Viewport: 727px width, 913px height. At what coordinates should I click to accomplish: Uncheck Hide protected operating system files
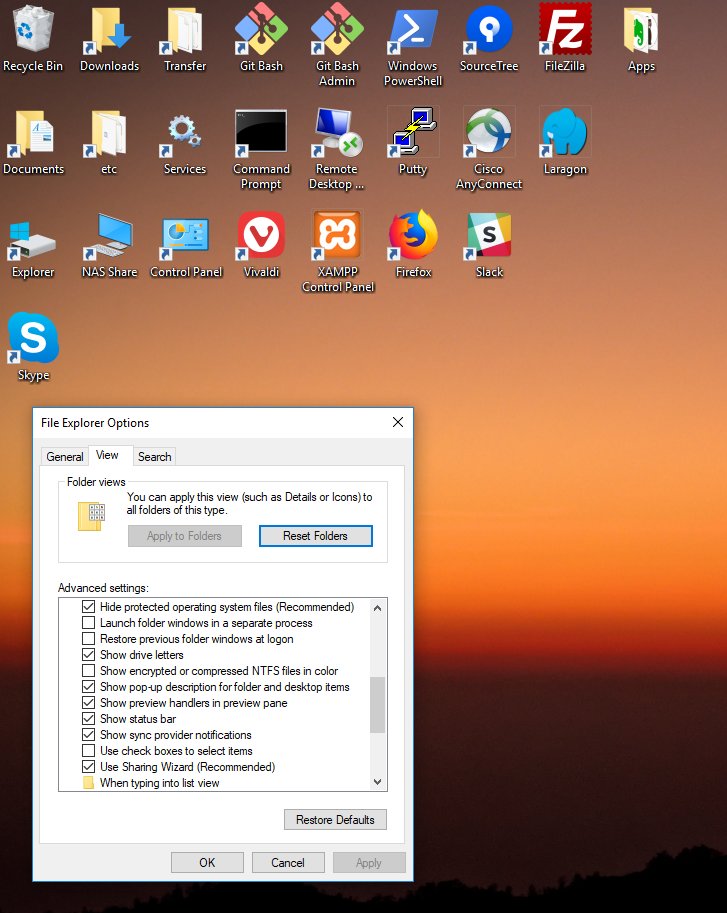click(x=88, y=607)
